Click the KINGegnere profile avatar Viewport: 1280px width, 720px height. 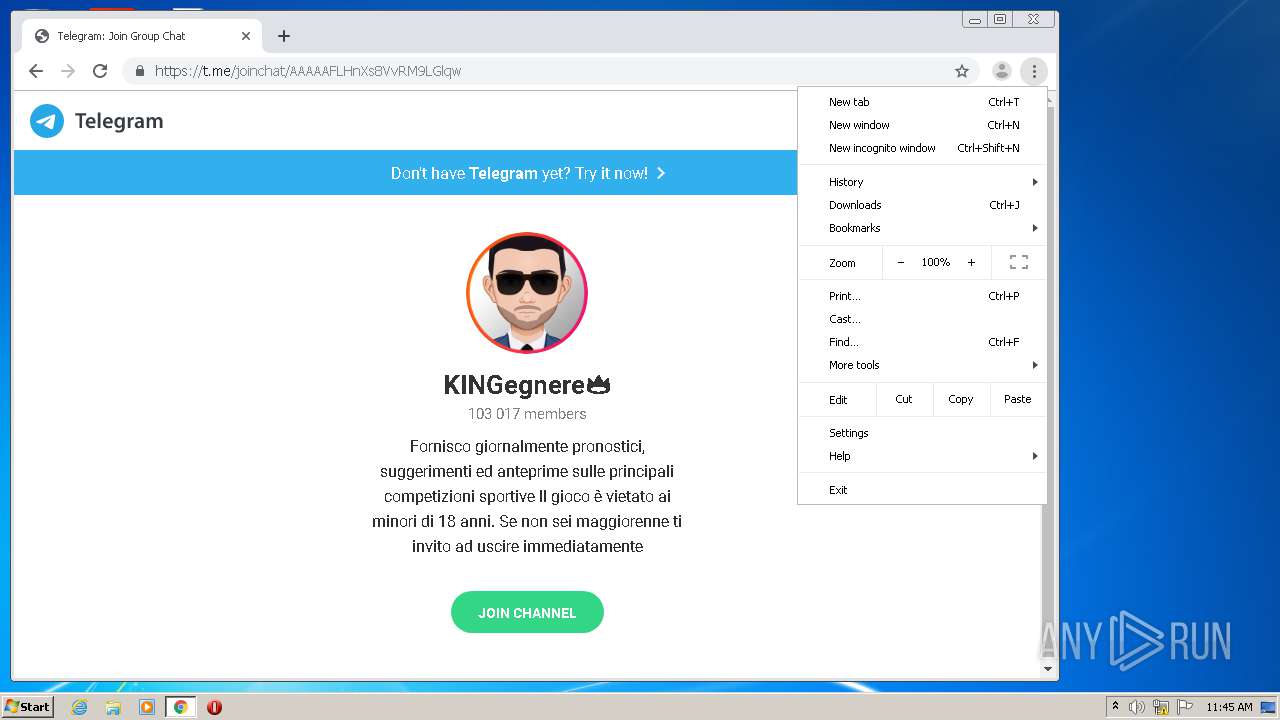(x=527, y=293)
